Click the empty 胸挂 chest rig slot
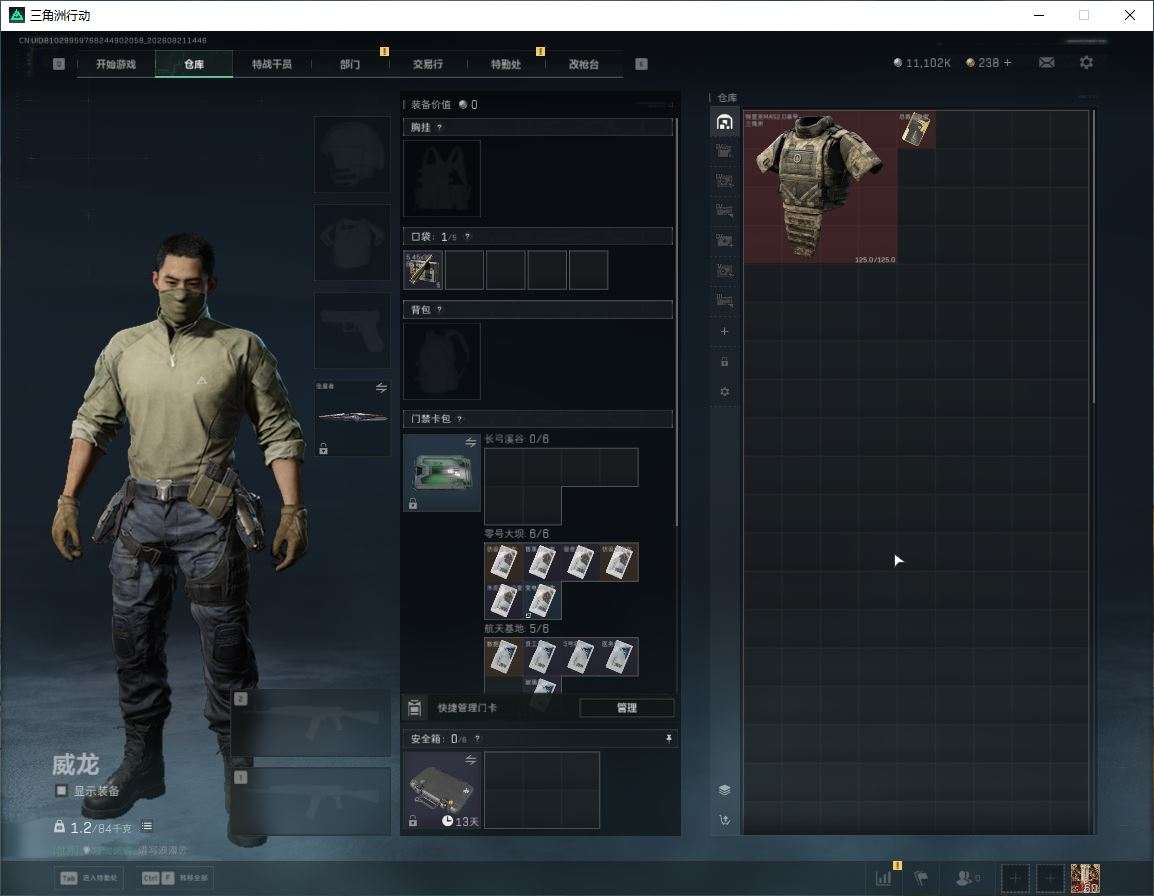Image resolution: width=1154 pixels, height=896 pixels. click(x=442, y=178)
